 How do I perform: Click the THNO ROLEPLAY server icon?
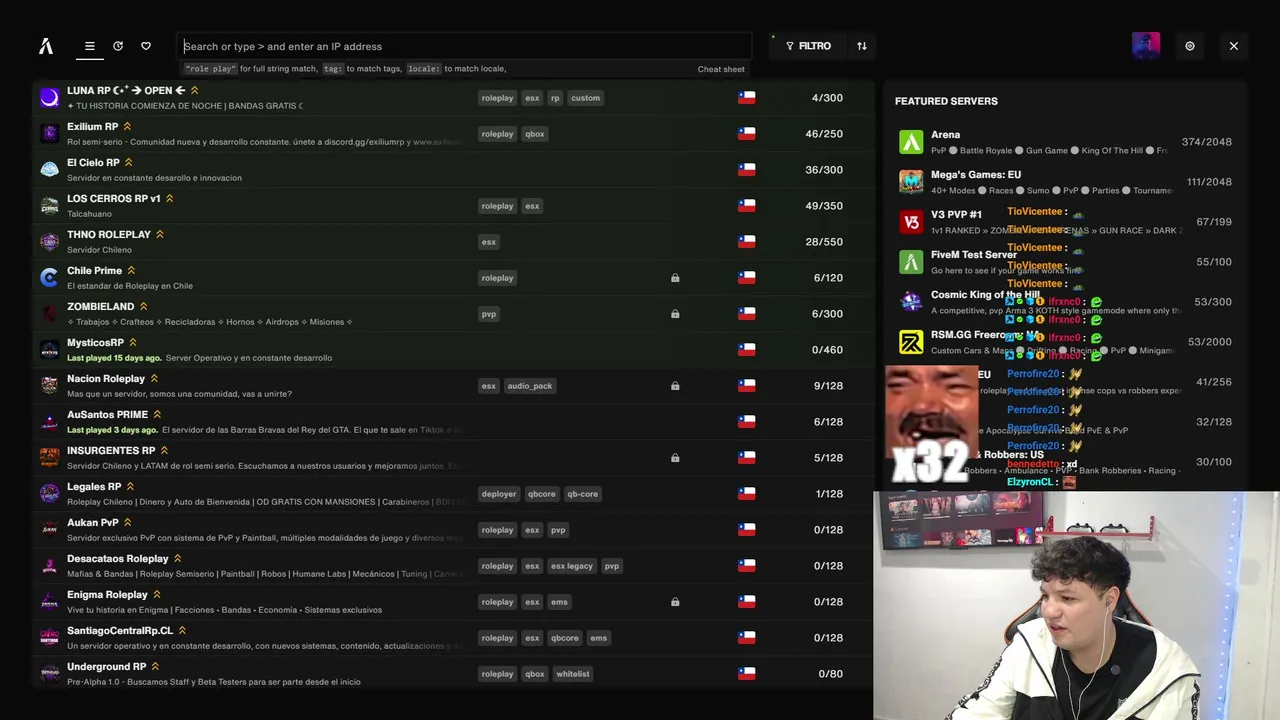(49, 242)
